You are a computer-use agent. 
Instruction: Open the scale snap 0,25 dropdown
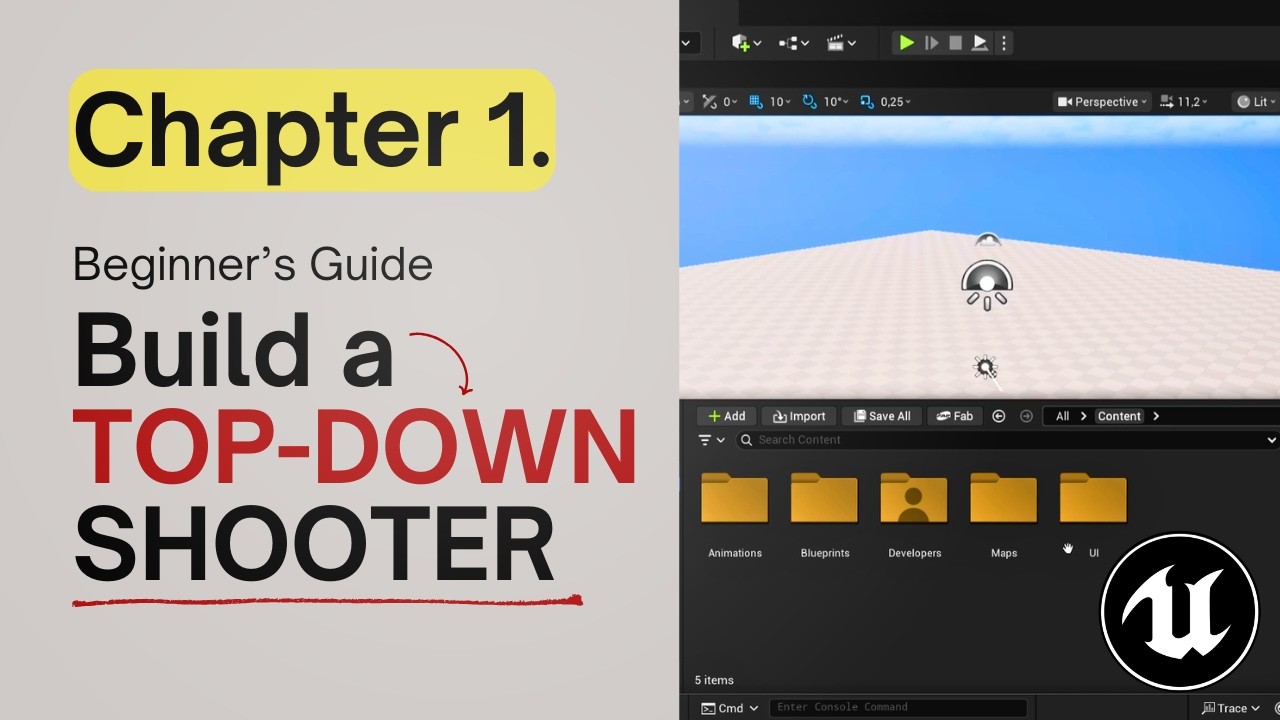[895, 102]
